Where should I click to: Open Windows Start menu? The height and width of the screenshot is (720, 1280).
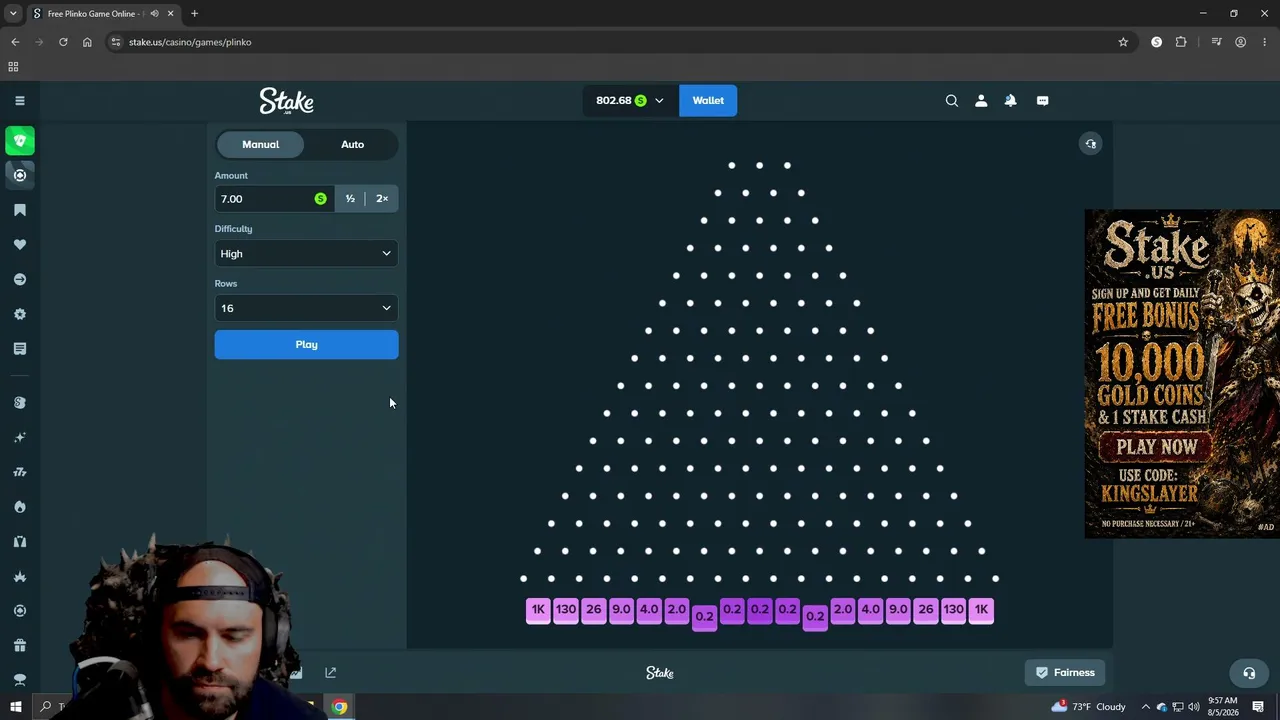[15, 707]
